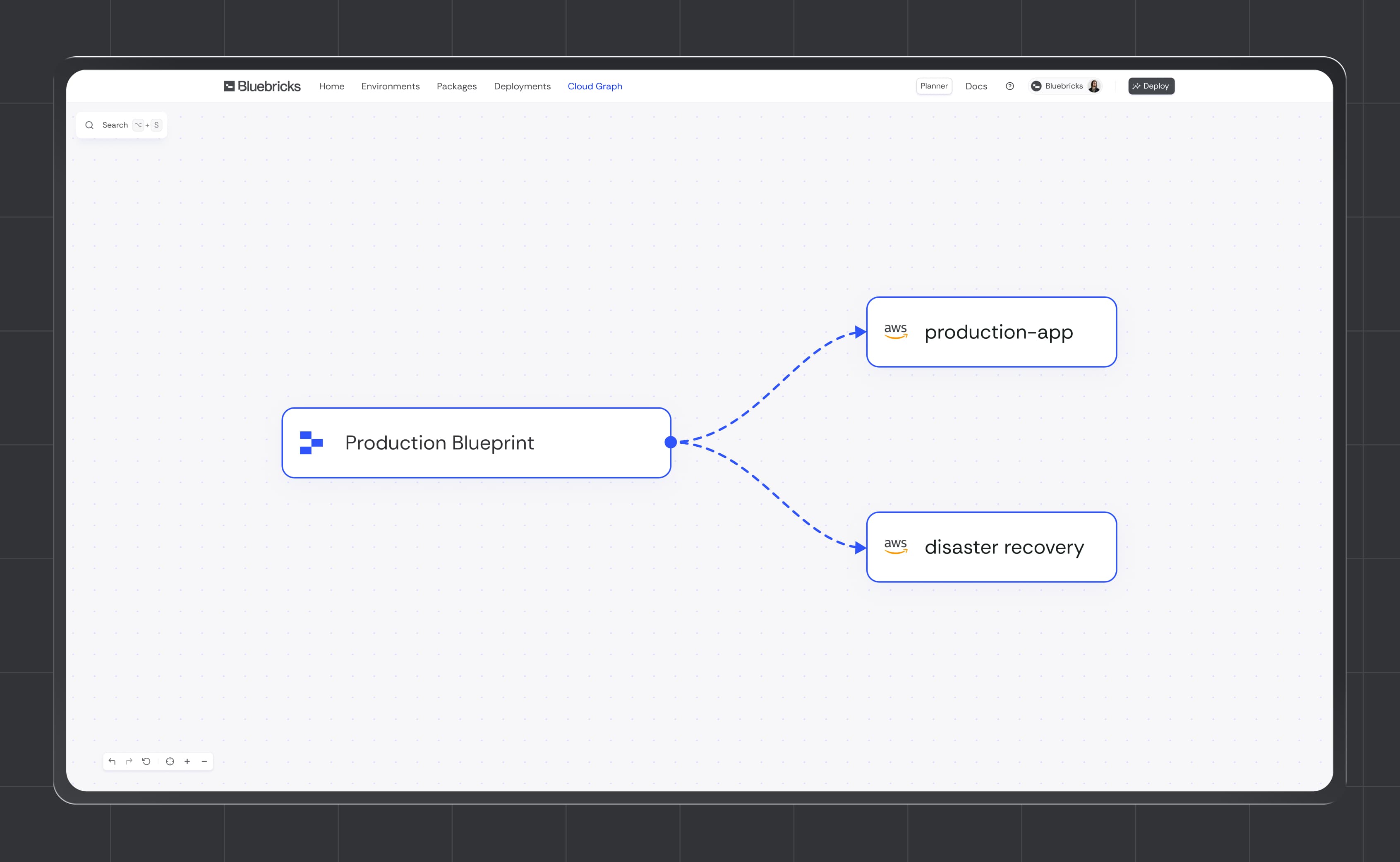Go to the Home tab
This screenshot has width=1400, height=862.
[331, 86]
